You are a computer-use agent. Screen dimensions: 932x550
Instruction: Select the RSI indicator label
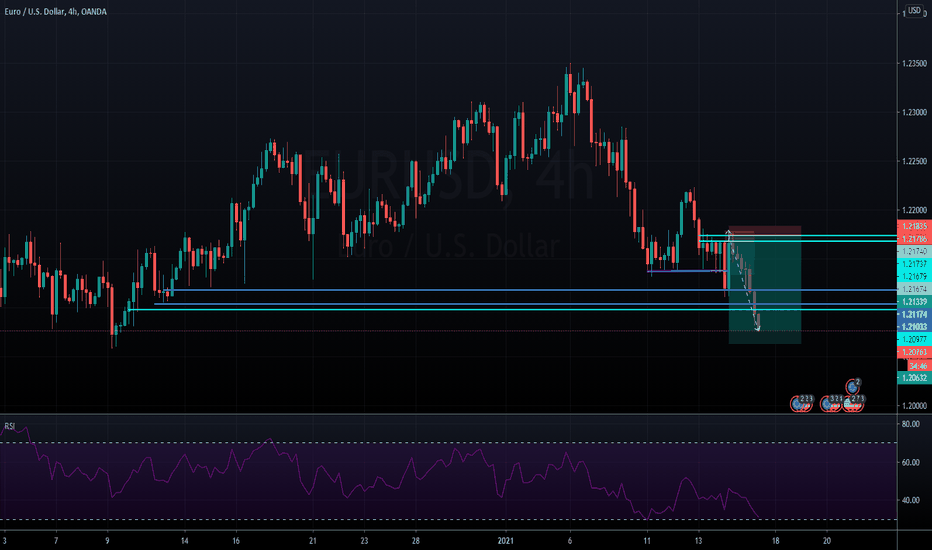pyautogui.click(x=10, y=426)
